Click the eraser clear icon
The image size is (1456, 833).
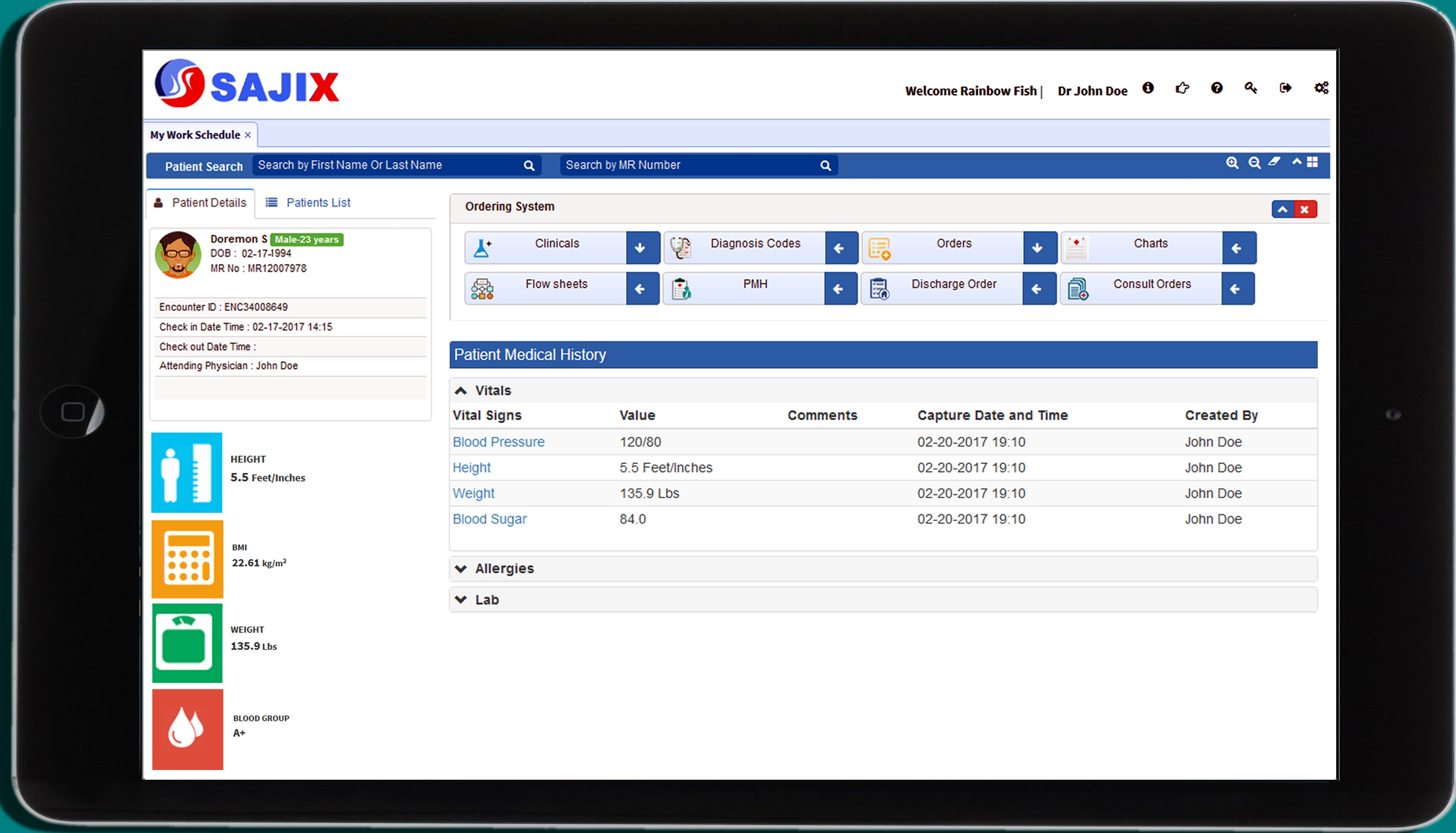(1274, 162)
